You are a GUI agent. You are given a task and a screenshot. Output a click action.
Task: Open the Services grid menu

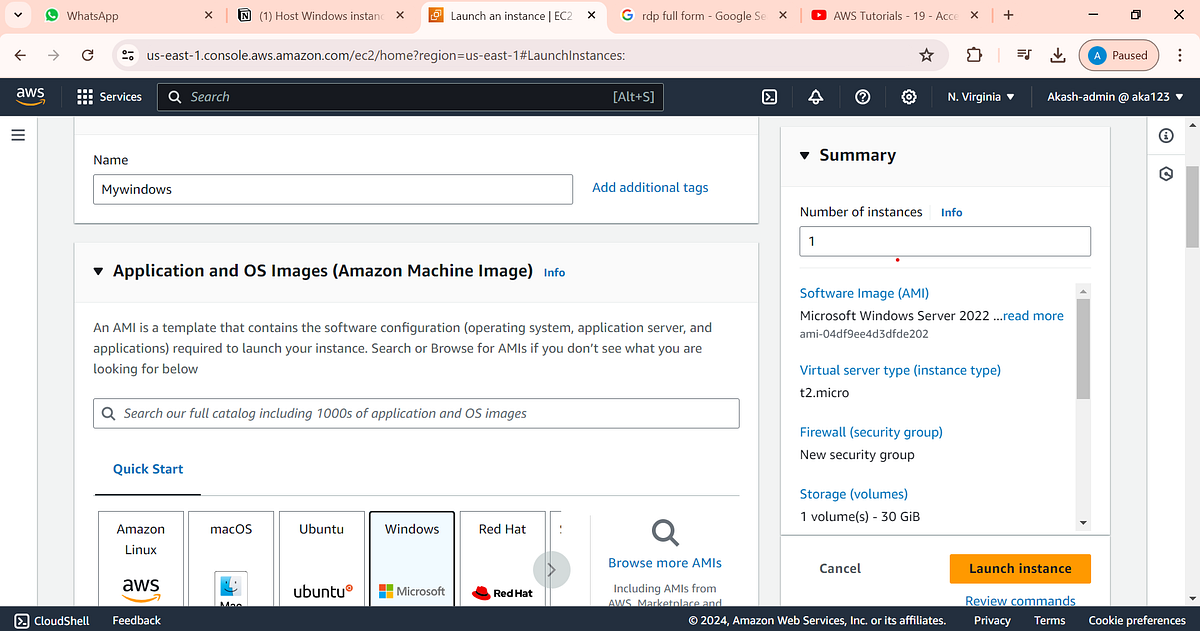(x=110, y=97)
